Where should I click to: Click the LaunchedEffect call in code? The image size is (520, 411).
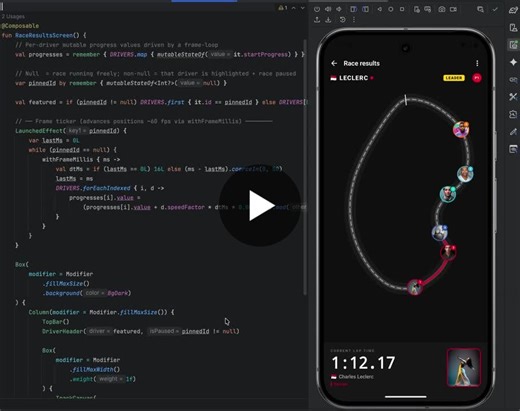pyautogui.click(x=39, y=131)
